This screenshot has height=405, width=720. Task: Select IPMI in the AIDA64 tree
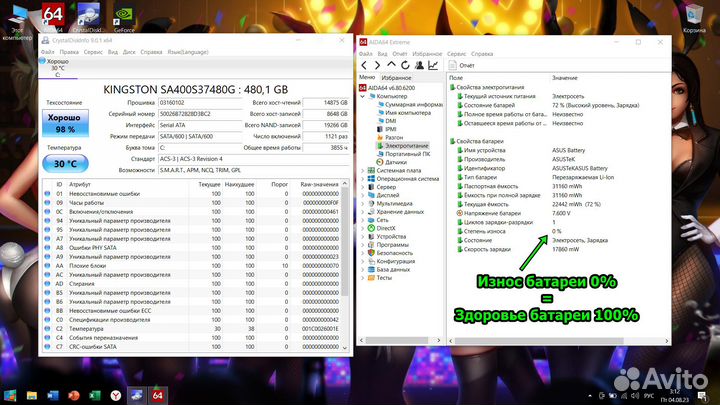(x=387, y=129)
